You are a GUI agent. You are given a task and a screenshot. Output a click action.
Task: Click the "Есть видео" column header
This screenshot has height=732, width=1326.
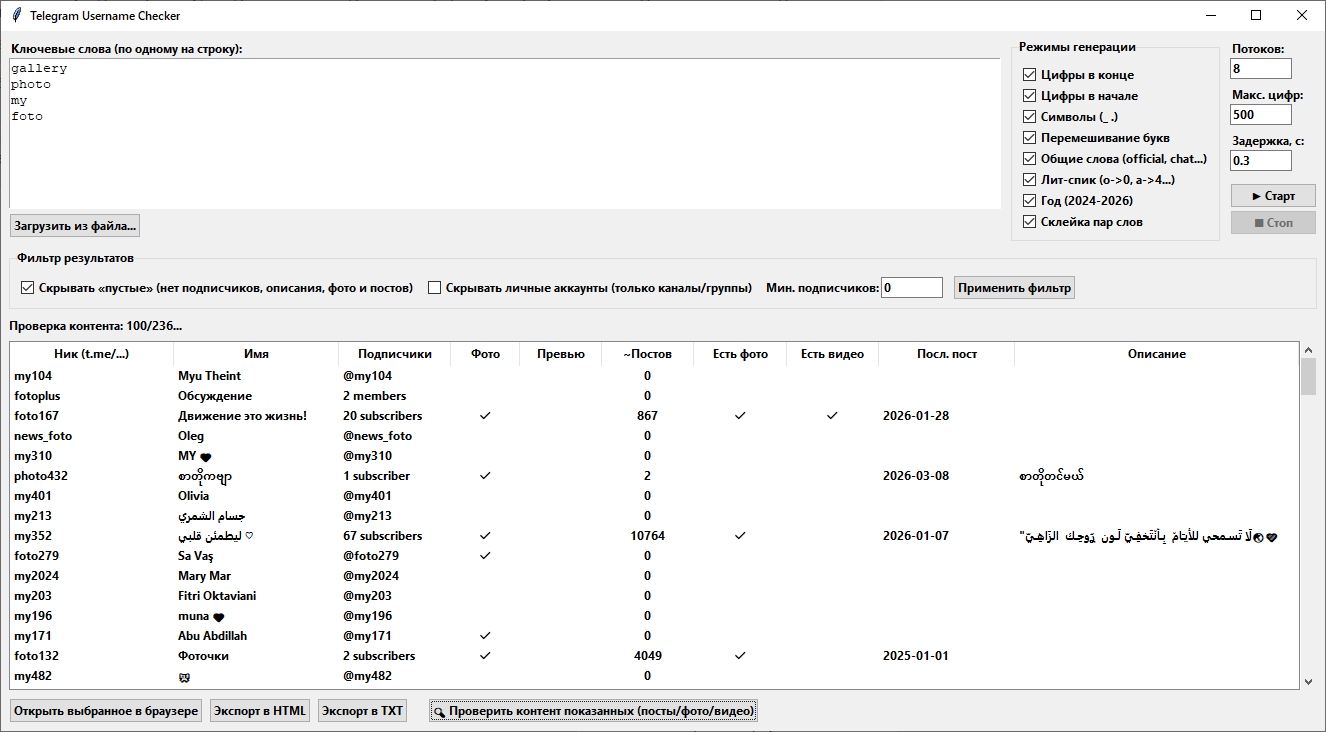click(x=832, y=354)
